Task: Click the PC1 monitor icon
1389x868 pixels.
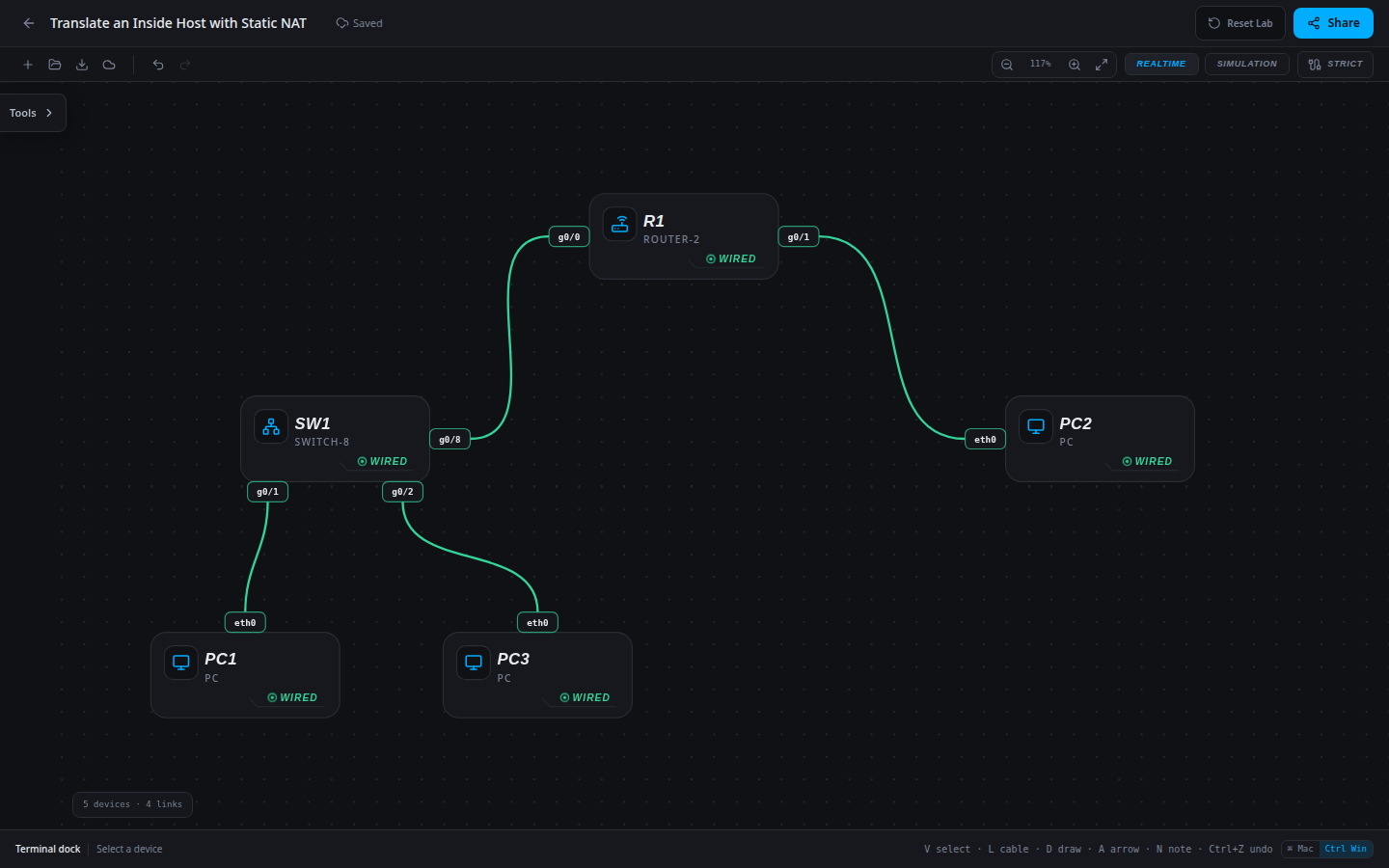Action: click(x=181, y=663)
